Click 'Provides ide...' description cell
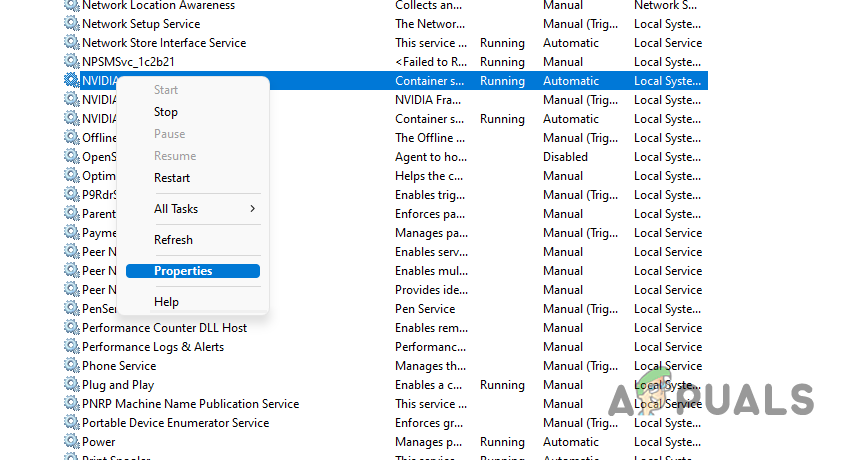This screenshot has width=855, height=460. pos(431,289)
